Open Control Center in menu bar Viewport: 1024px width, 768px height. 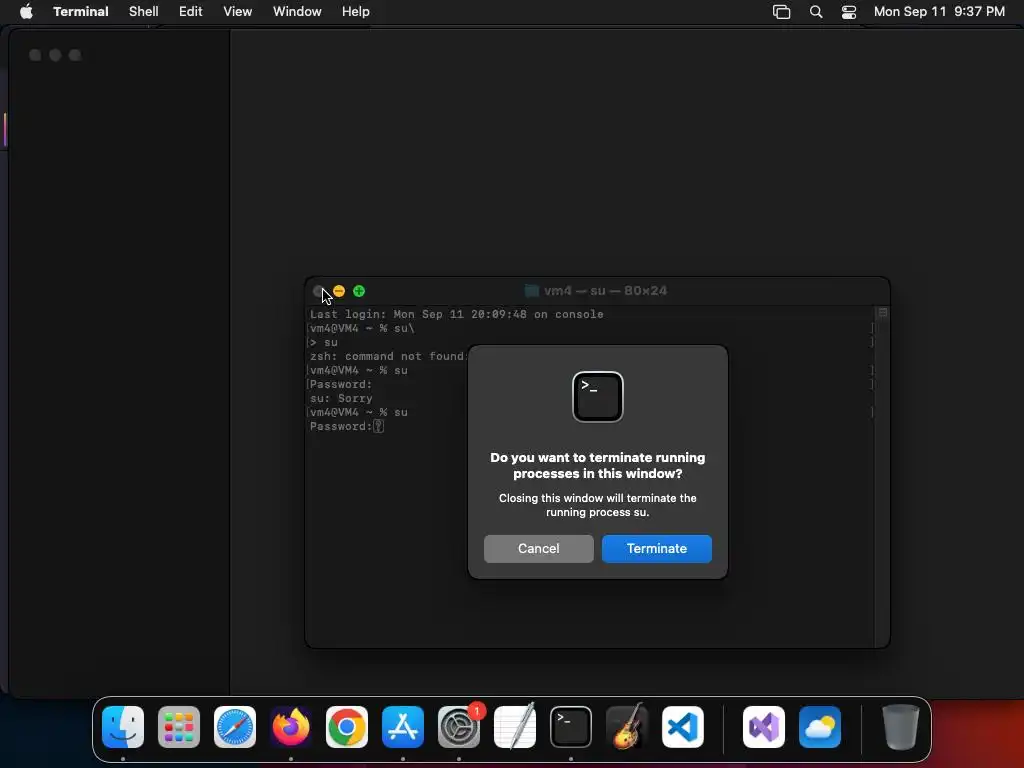click(849, 12)
